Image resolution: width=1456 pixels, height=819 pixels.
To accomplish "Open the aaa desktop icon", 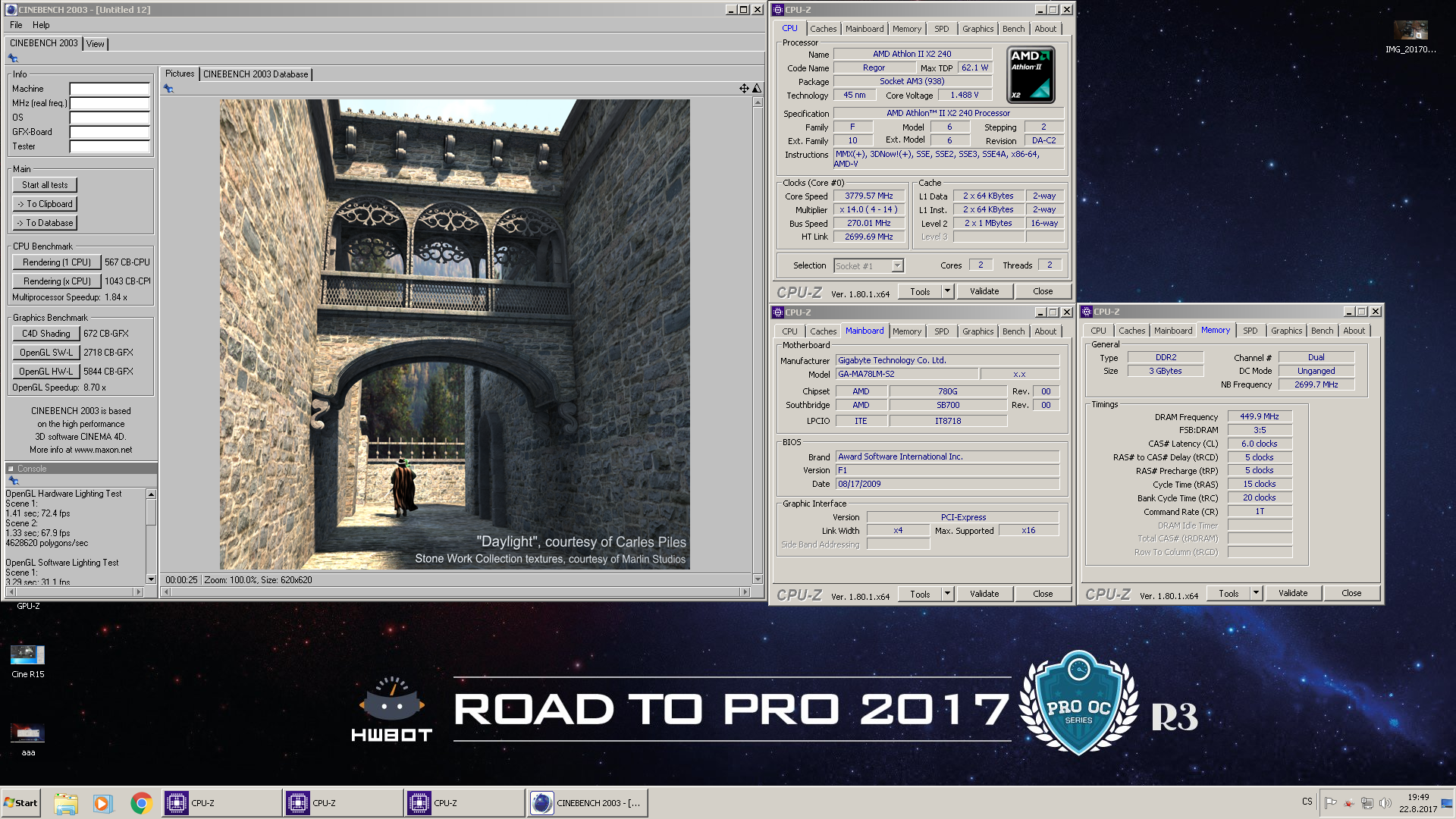I will (x=28, y=740).
